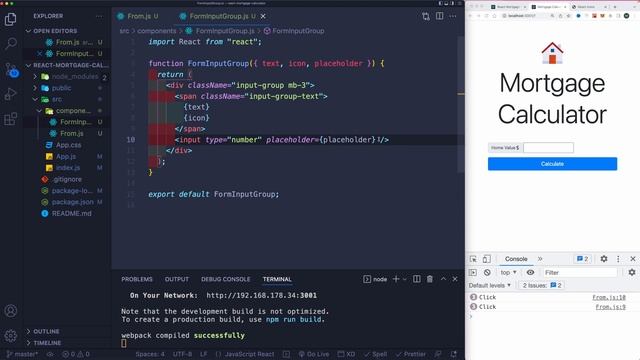Open terminal launch profile dropdown arrow
Viewport: 640px width, 360px height.
(x=404, y=280)
